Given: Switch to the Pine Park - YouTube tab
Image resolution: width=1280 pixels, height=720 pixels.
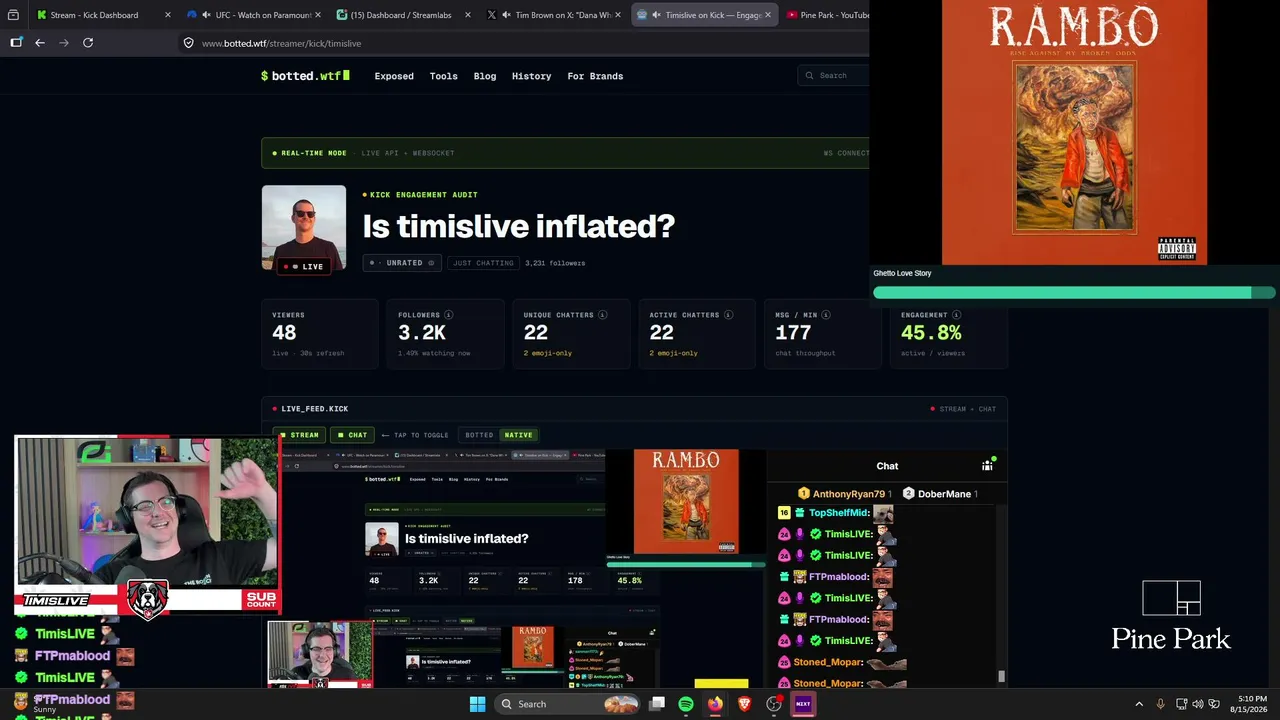Looking at the screenshot, I should pyautogui.click(x=826, y=15).
